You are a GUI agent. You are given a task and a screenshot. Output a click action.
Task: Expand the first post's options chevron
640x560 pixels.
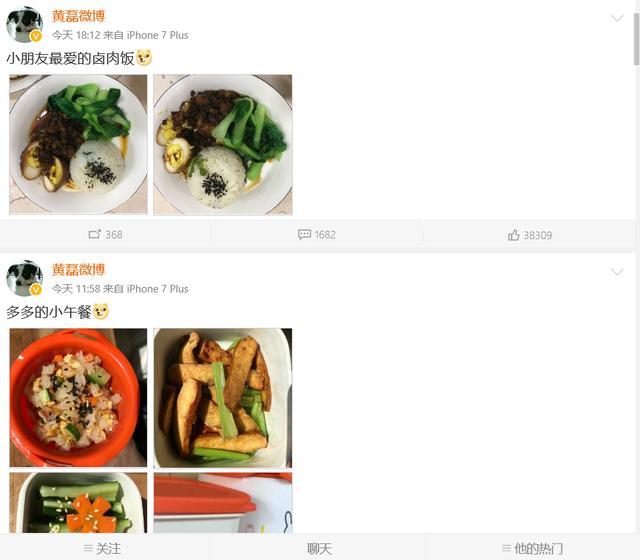617,18
